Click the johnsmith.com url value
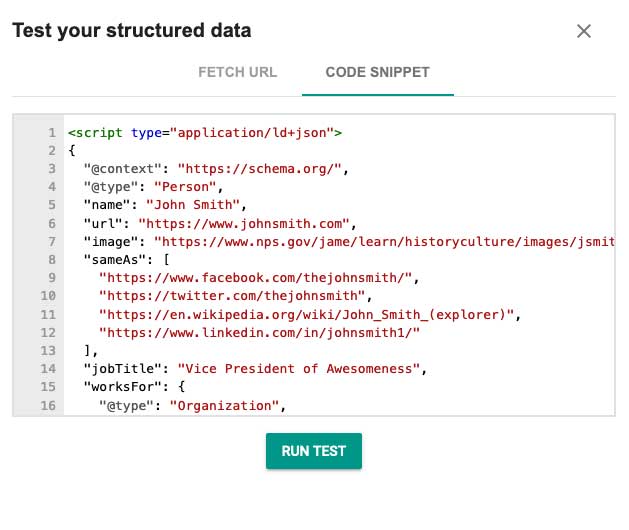This screenshot has height=530, width=629. (x=243, y=223)
